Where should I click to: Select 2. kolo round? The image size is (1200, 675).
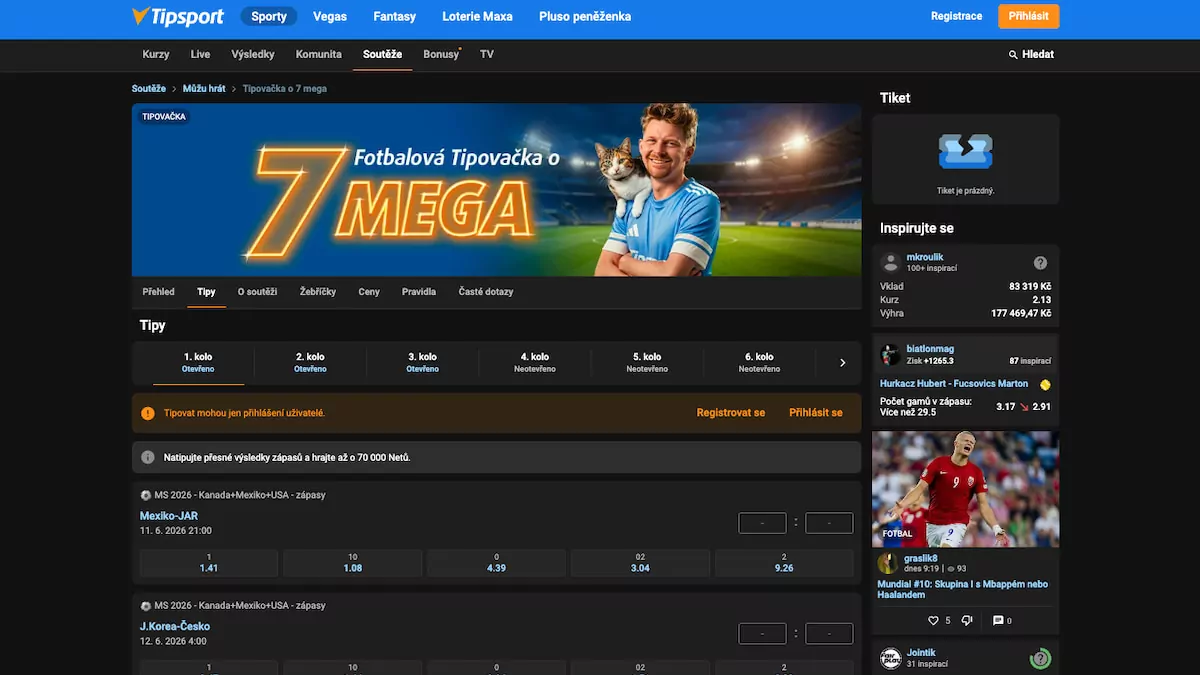point(310,362)
